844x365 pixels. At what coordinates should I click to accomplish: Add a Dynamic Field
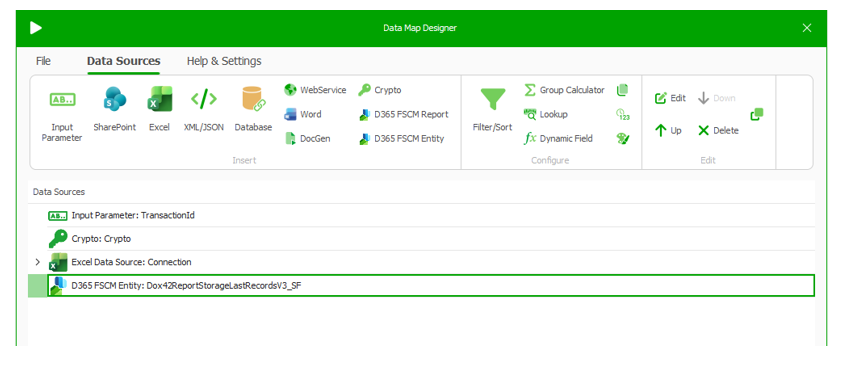tap(558, 138)
